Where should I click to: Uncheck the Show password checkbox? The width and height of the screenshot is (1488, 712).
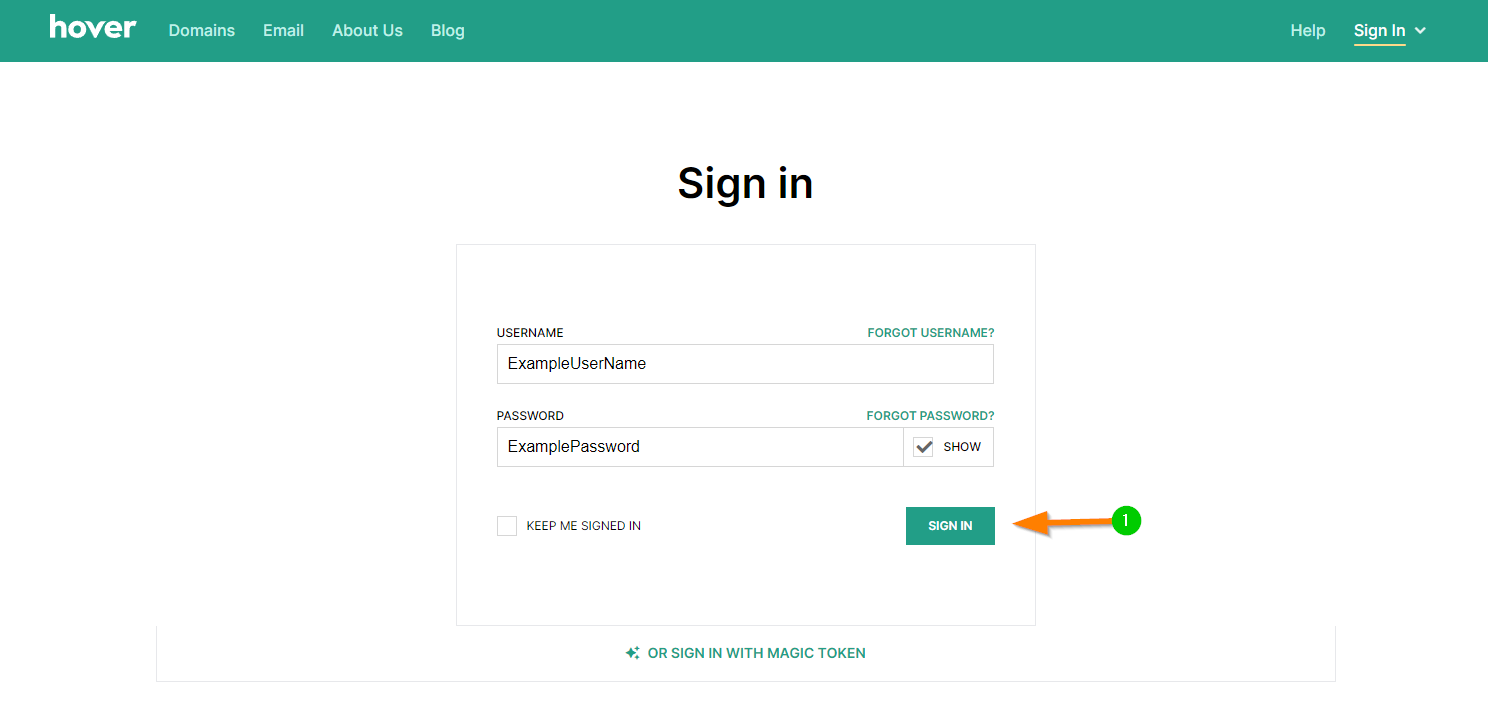924,447
